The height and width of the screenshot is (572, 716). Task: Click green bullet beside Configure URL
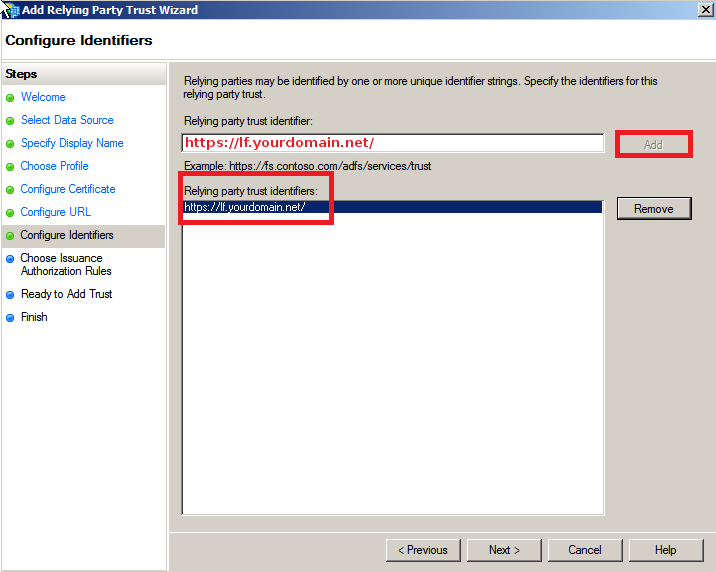coord(10,213)
